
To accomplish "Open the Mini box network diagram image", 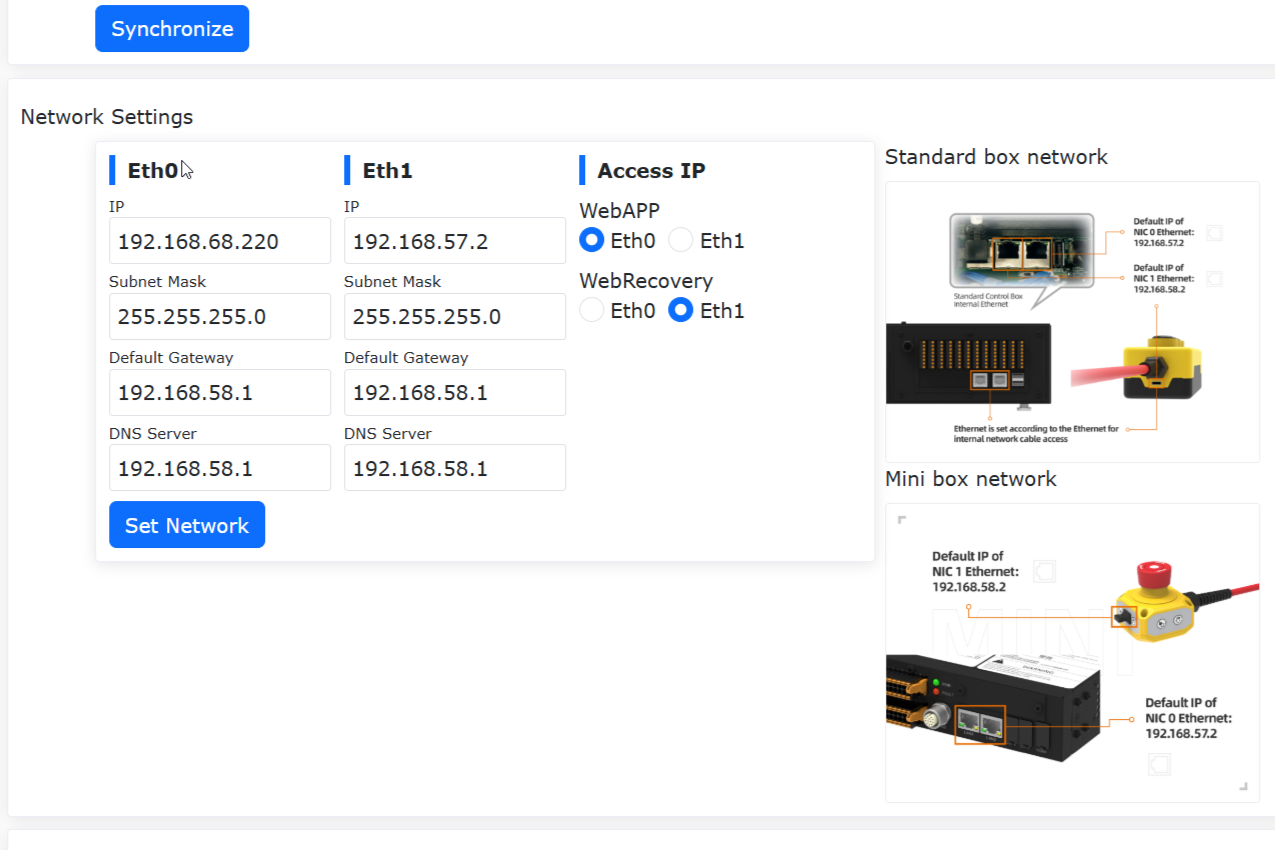I will pyautogui.click(x=1072, y=652).
